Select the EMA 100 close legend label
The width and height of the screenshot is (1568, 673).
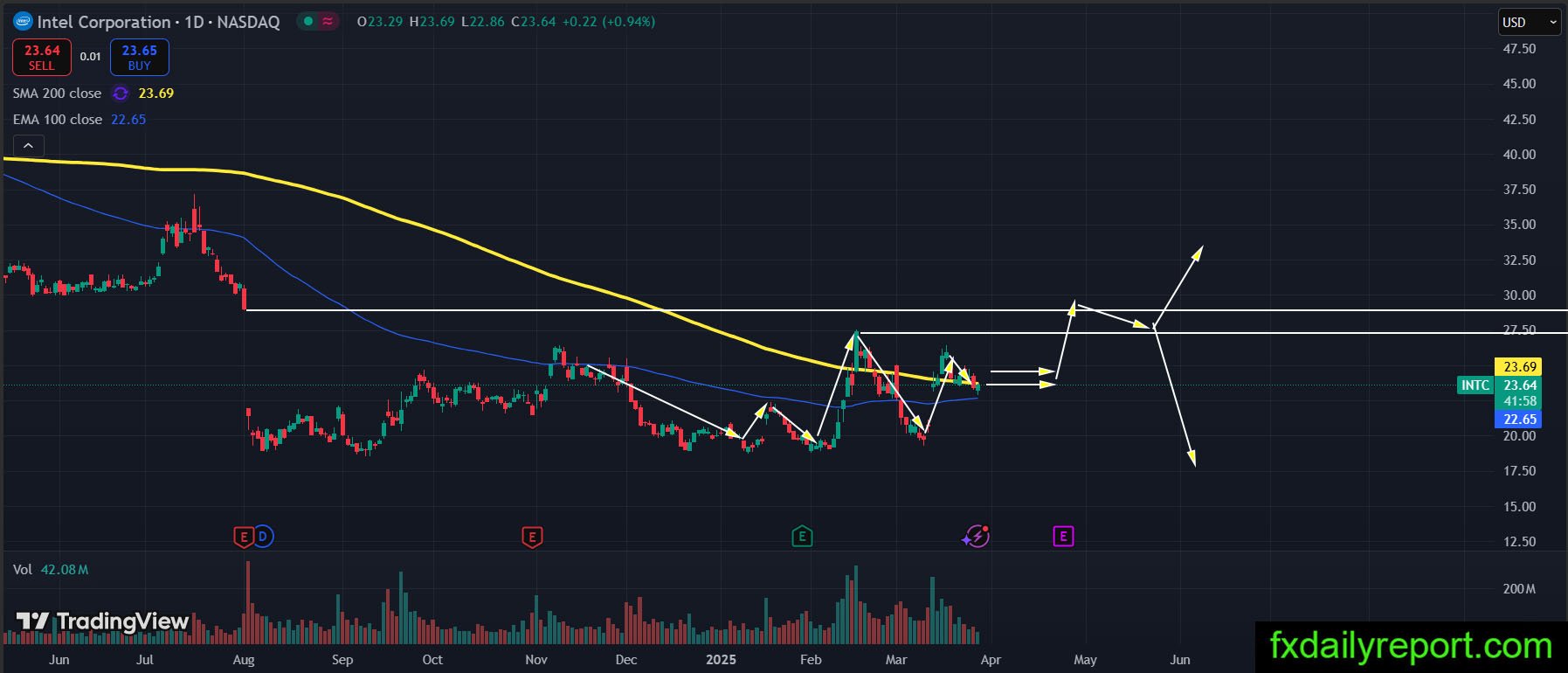(57, 120)
